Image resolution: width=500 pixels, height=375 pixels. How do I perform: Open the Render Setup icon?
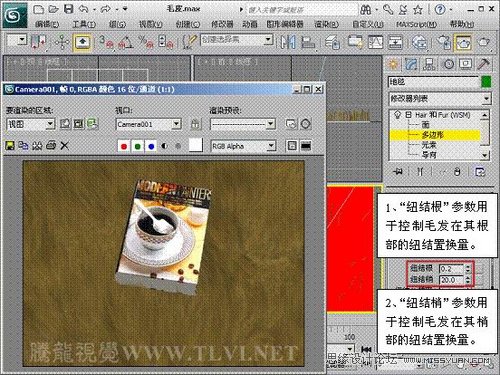coord(444,42)
